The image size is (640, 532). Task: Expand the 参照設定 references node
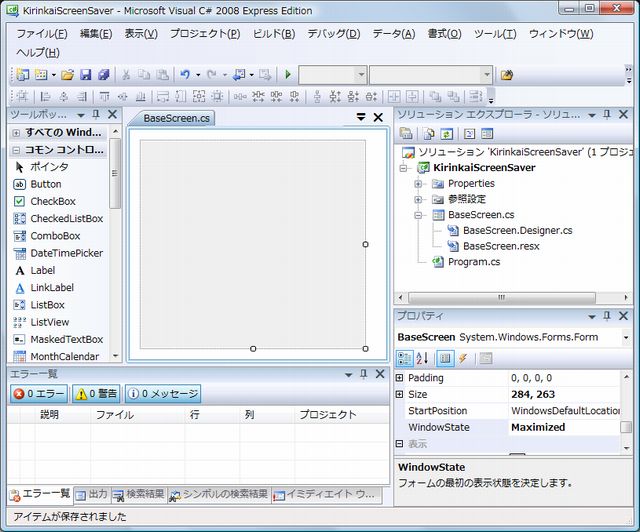(x=418, y=199)
